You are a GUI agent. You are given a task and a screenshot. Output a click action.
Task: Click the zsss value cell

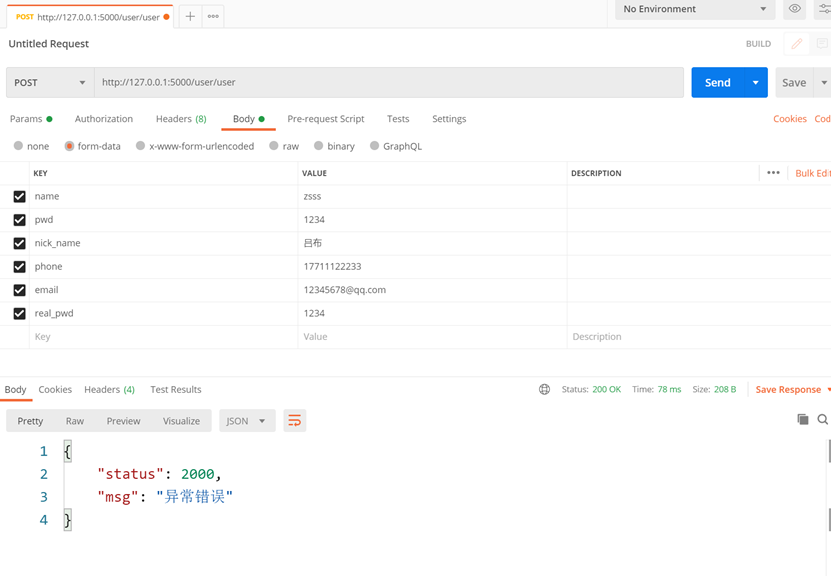coord(432,197)
